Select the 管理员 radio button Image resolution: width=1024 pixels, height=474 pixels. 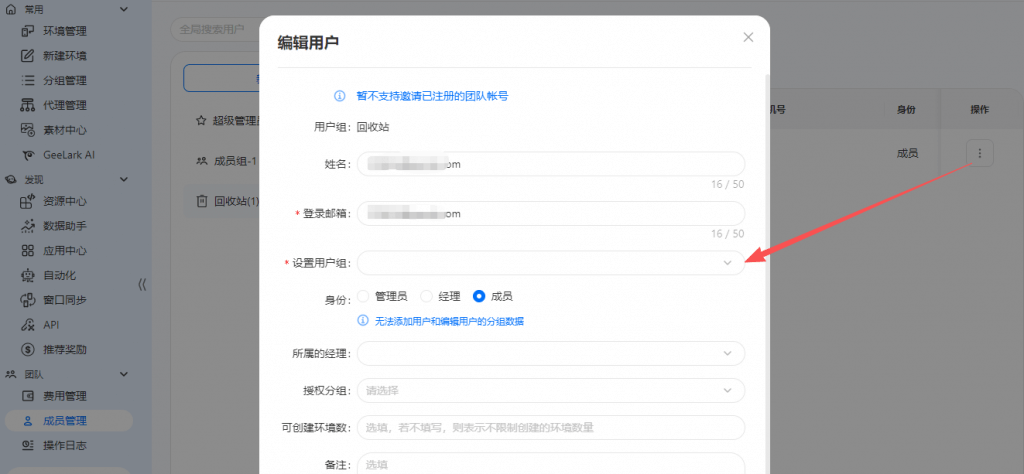pyautogui.click(x=364, y=296)
